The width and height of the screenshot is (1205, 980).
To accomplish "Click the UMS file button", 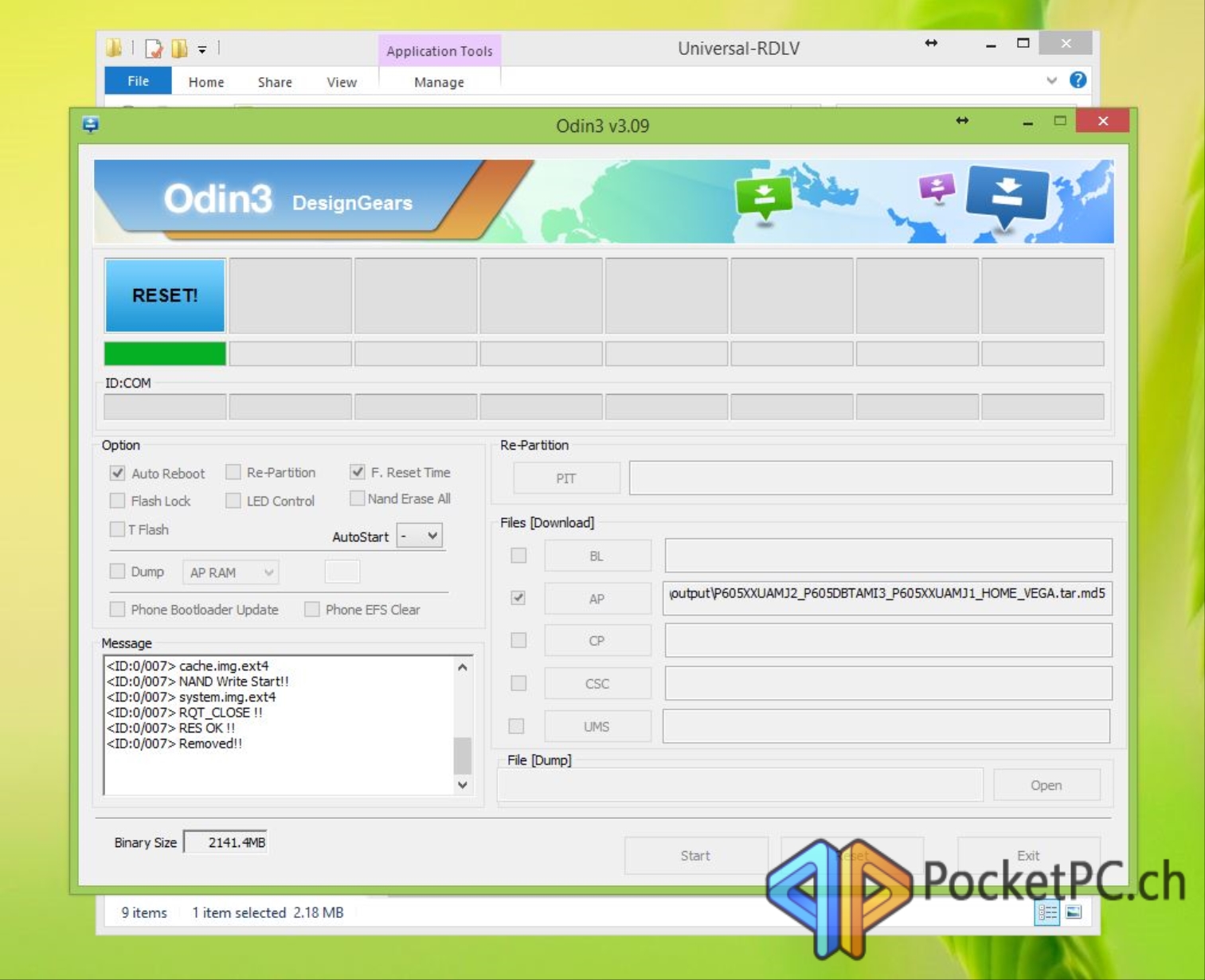I will (x=597, y=727).
